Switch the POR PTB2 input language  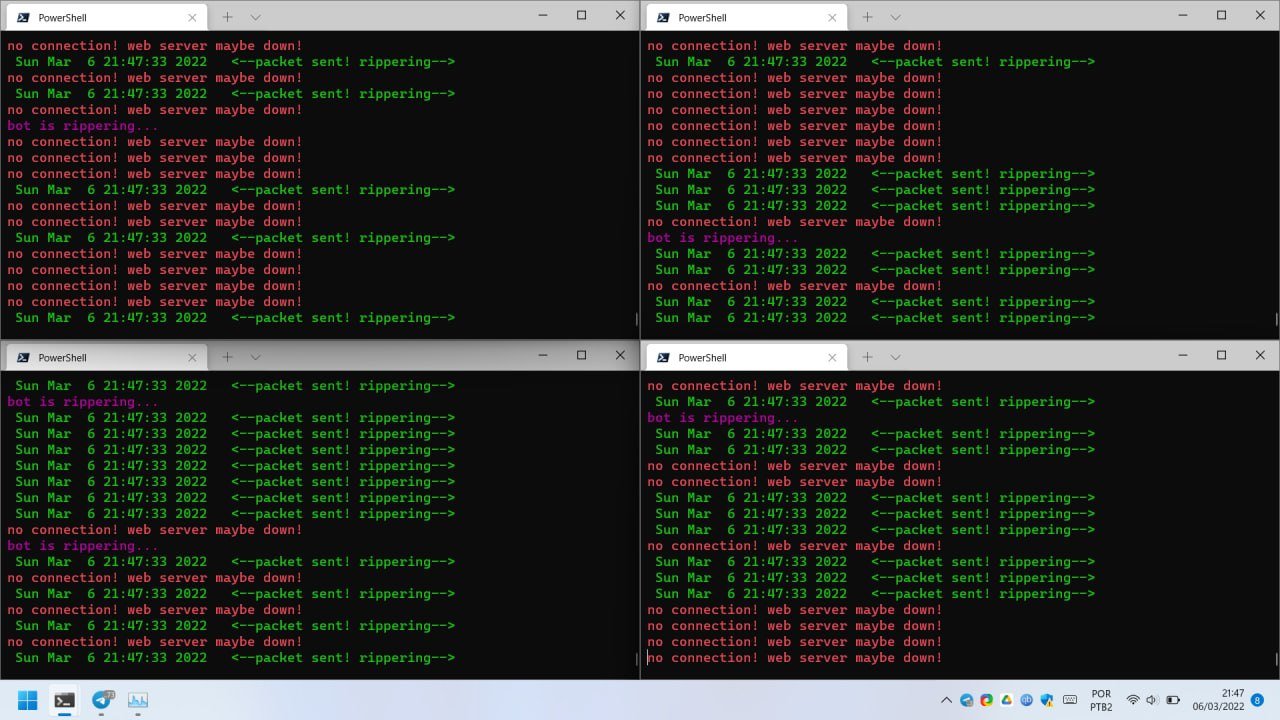point(1101,700)
